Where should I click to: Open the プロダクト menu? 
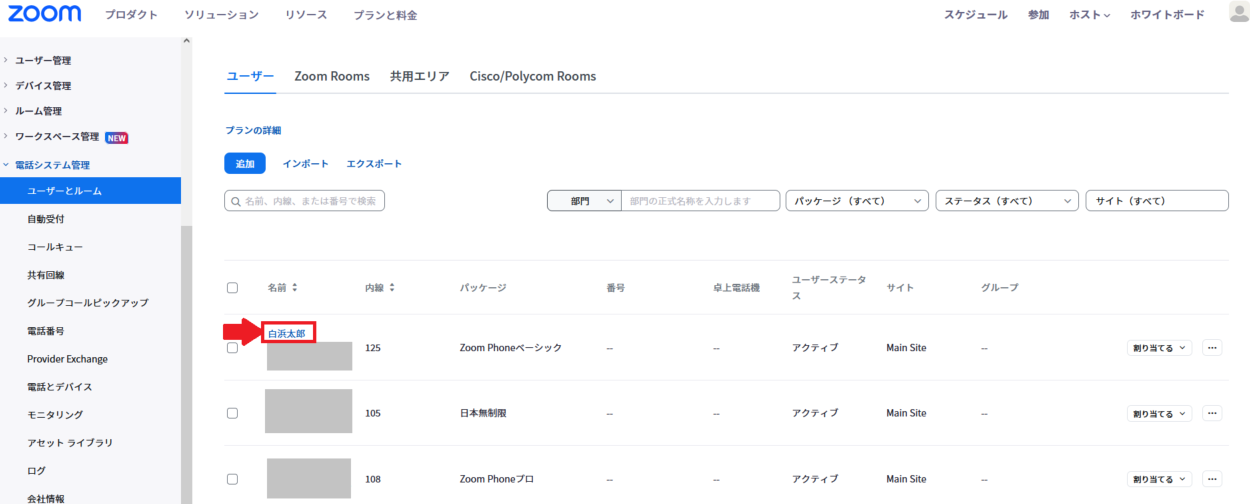click(131, 15)
